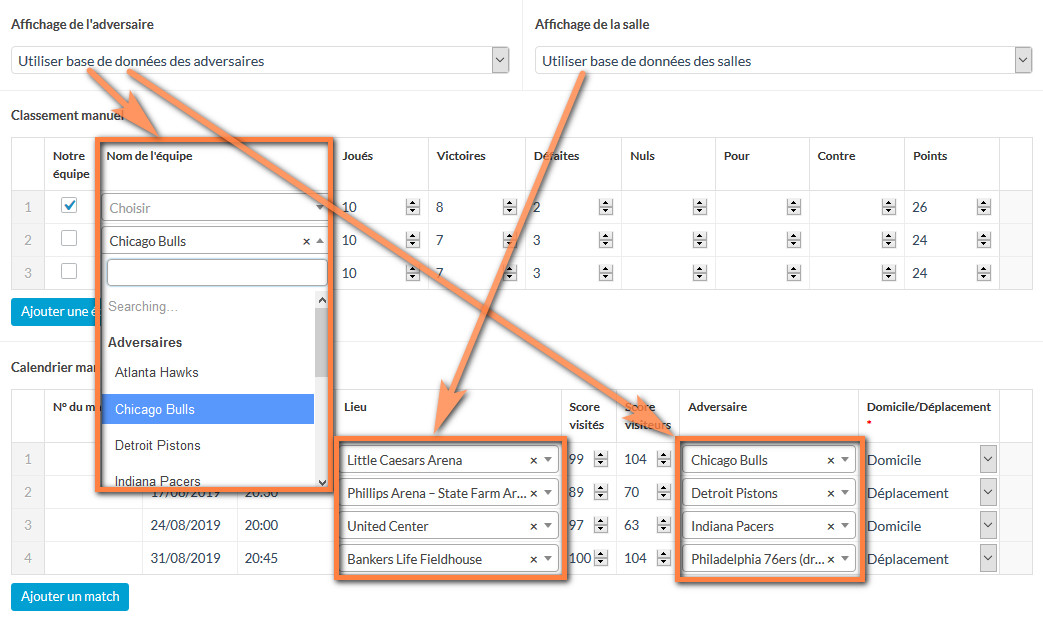
Task: Adjust Victoires stepper in row 1
Action: click(x=510, y=207)
